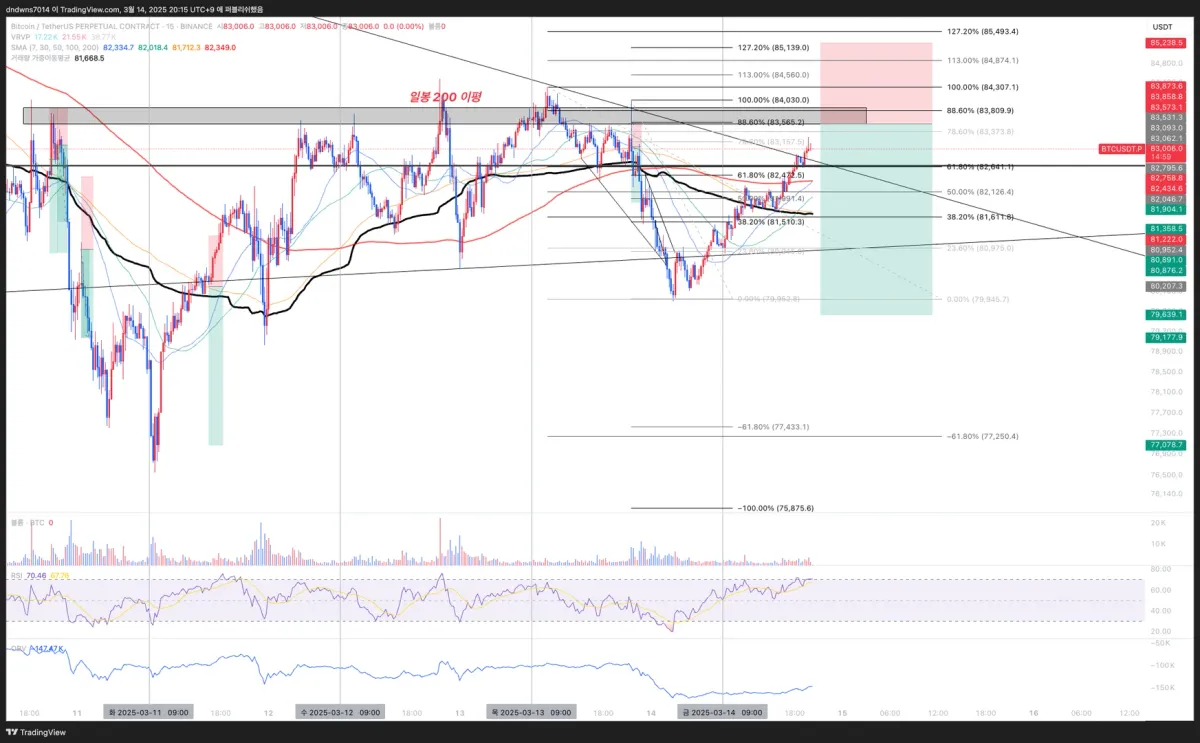This screenshot has height=743, width=1200.
Task: Click the BTCUSDT.P price label tag
Action: 1121,148
